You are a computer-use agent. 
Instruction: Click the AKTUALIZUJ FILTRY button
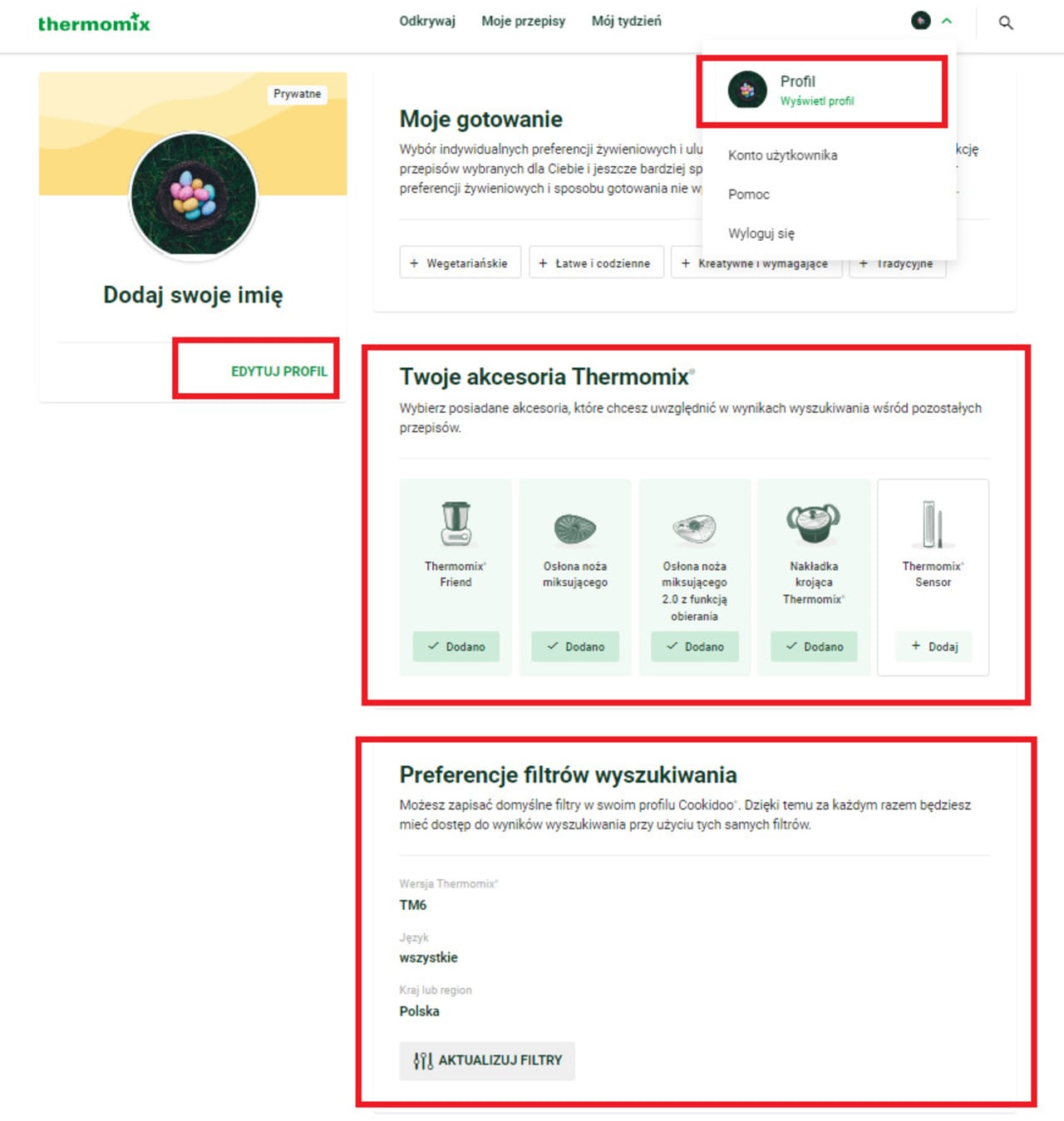[487, 1060]
